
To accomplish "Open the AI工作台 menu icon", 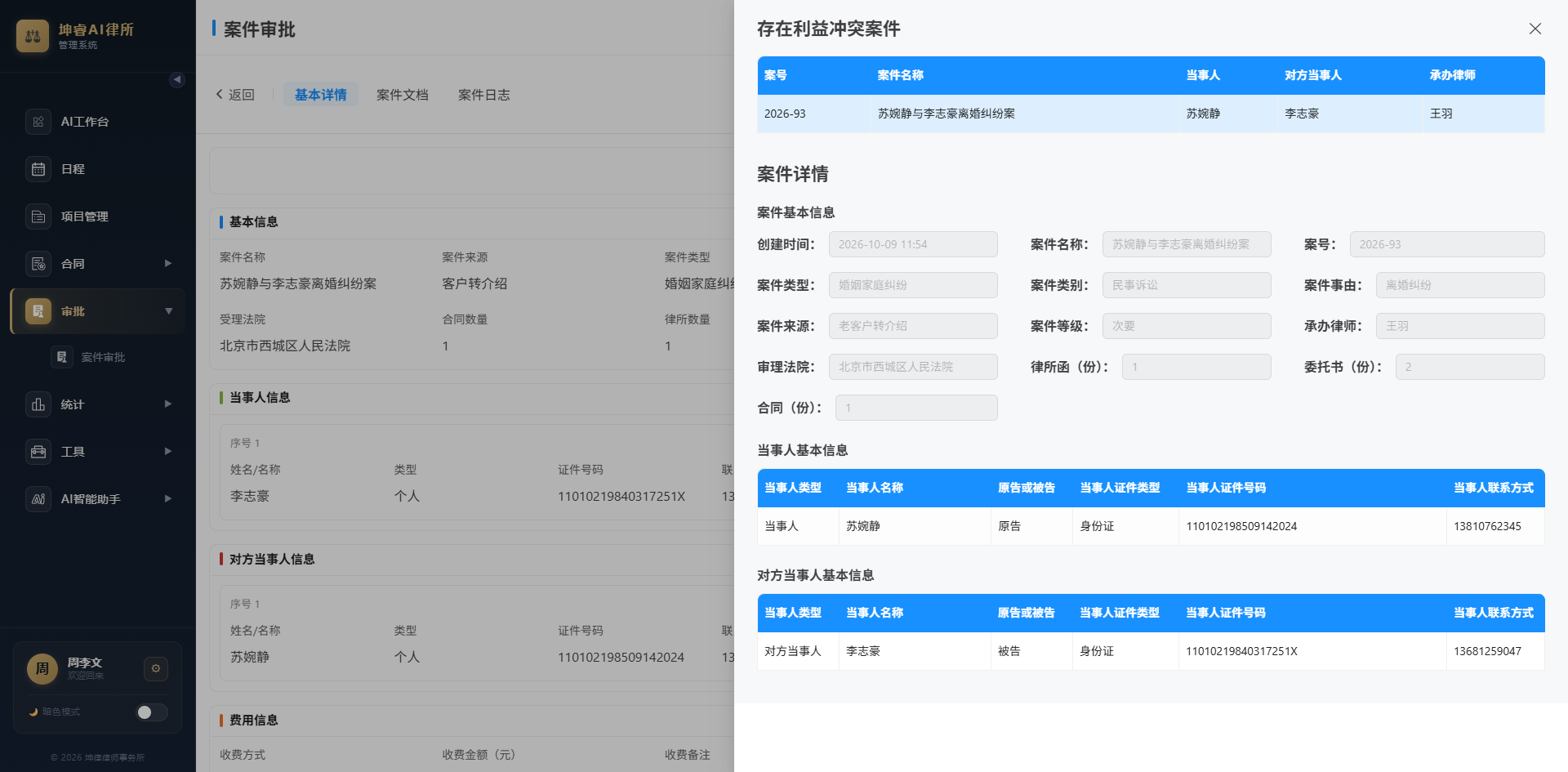I will [x=38, y=122].
